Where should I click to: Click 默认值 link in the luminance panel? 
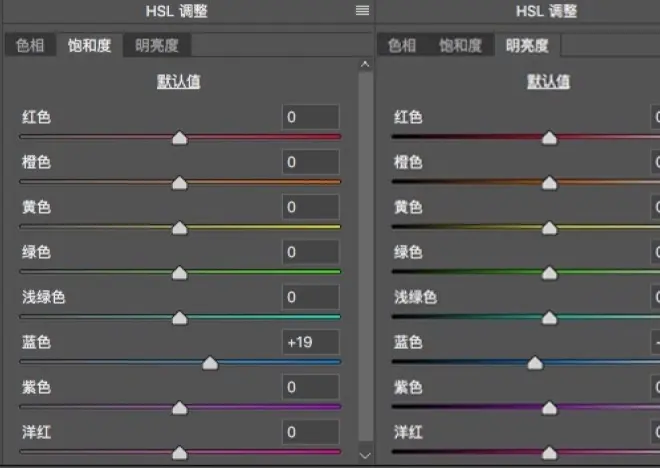tap(548, 81)
